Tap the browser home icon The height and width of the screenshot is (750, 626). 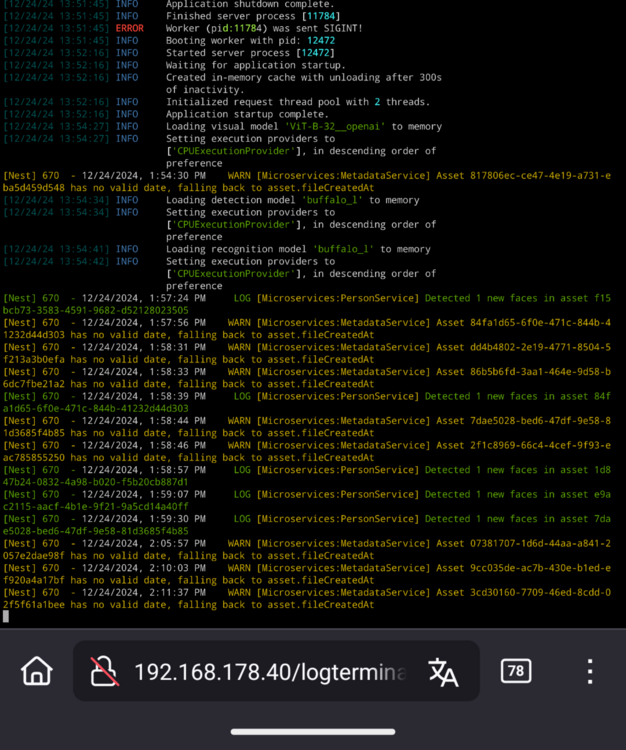coord(37,671)
